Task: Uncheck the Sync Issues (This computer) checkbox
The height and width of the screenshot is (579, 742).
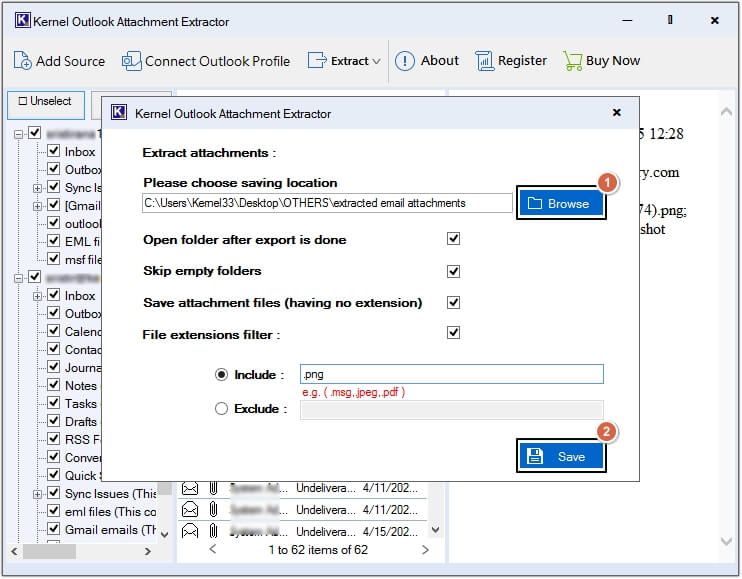Action: pyautogui.click(x=54, y=492)
